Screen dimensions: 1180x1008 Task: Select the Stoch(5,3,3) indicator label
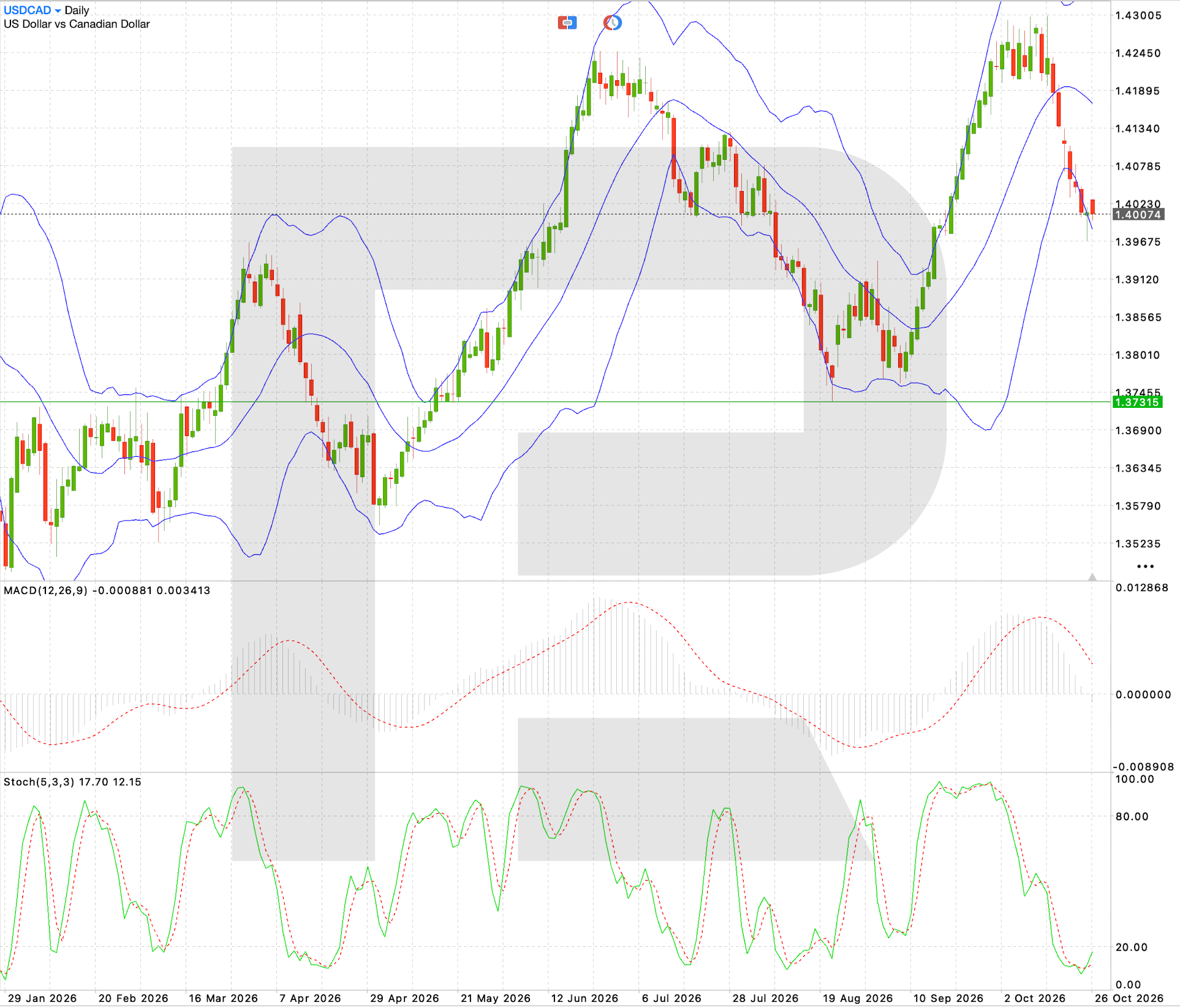point(72,782)
